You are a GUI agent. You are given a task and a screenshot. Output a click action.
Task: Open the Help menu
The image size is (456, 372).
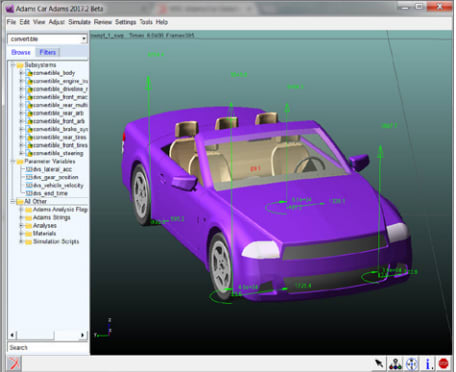[162, 22]
